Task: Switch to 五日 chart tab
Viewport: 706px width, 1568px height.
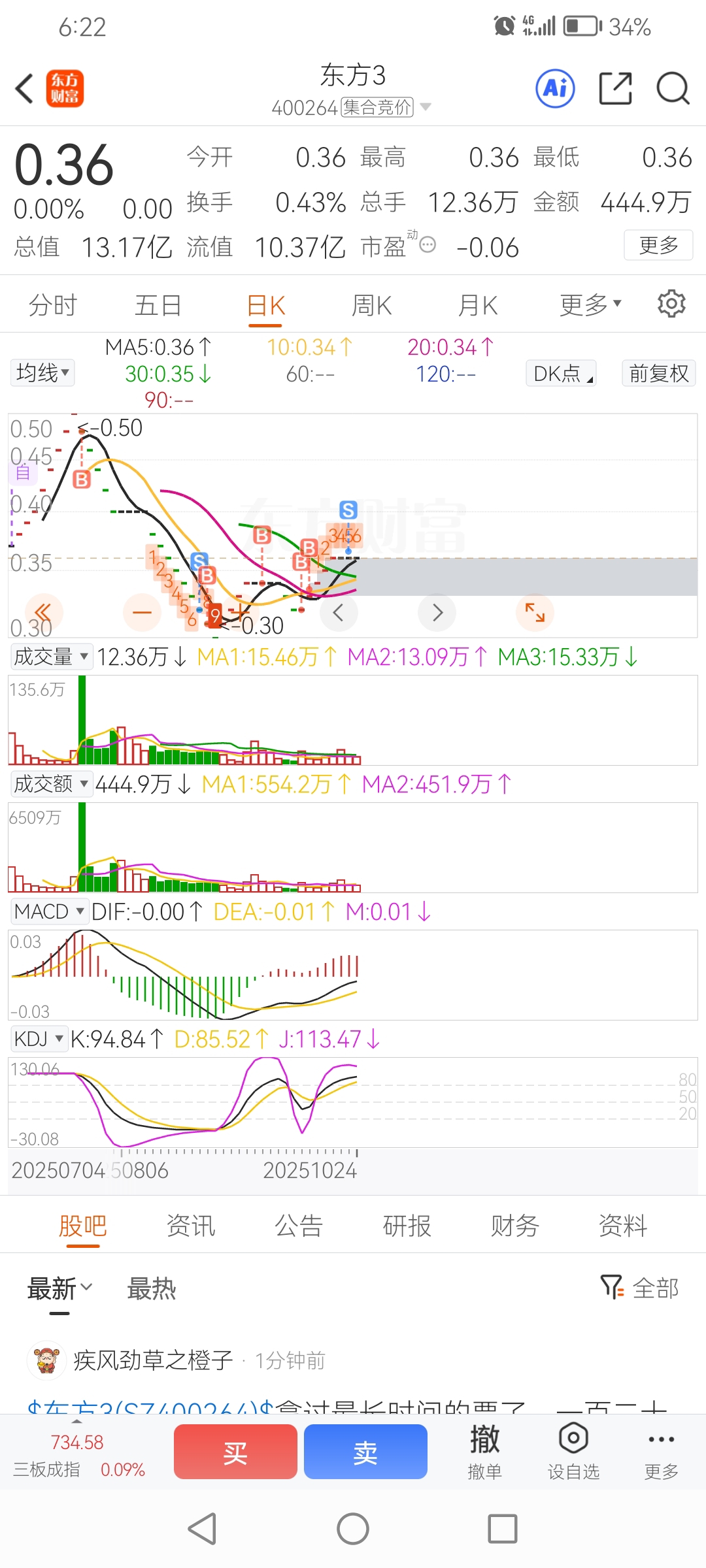Action: point(158,304)
